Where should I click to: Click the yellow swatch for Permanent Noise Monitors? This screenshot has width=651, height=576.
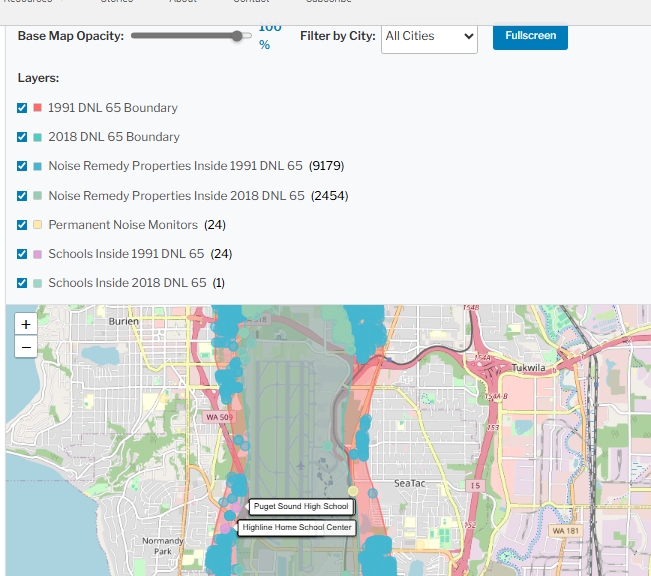click(x=37, y=225)
